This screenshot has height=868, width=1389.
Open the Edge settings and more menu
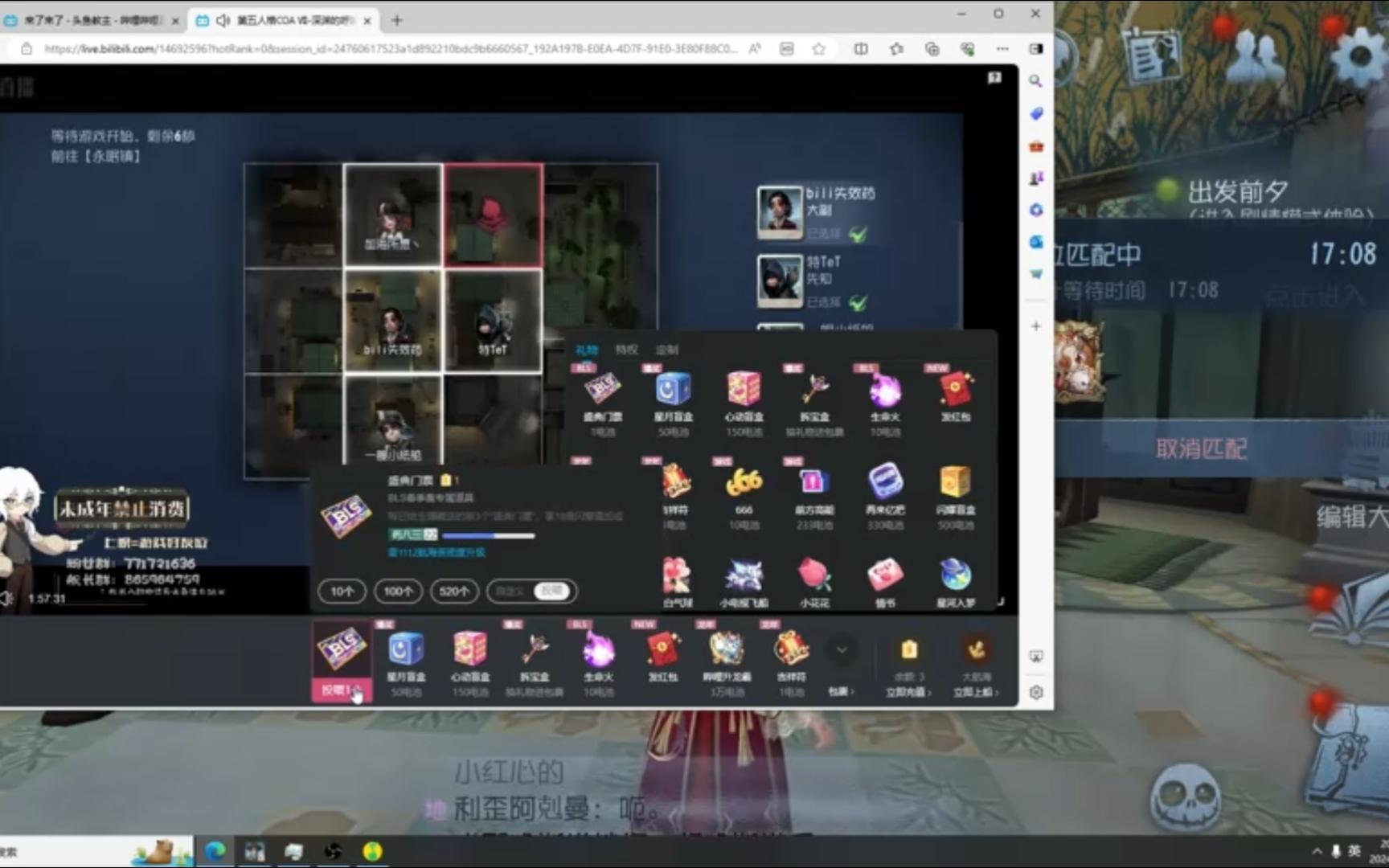[1002, 48]
